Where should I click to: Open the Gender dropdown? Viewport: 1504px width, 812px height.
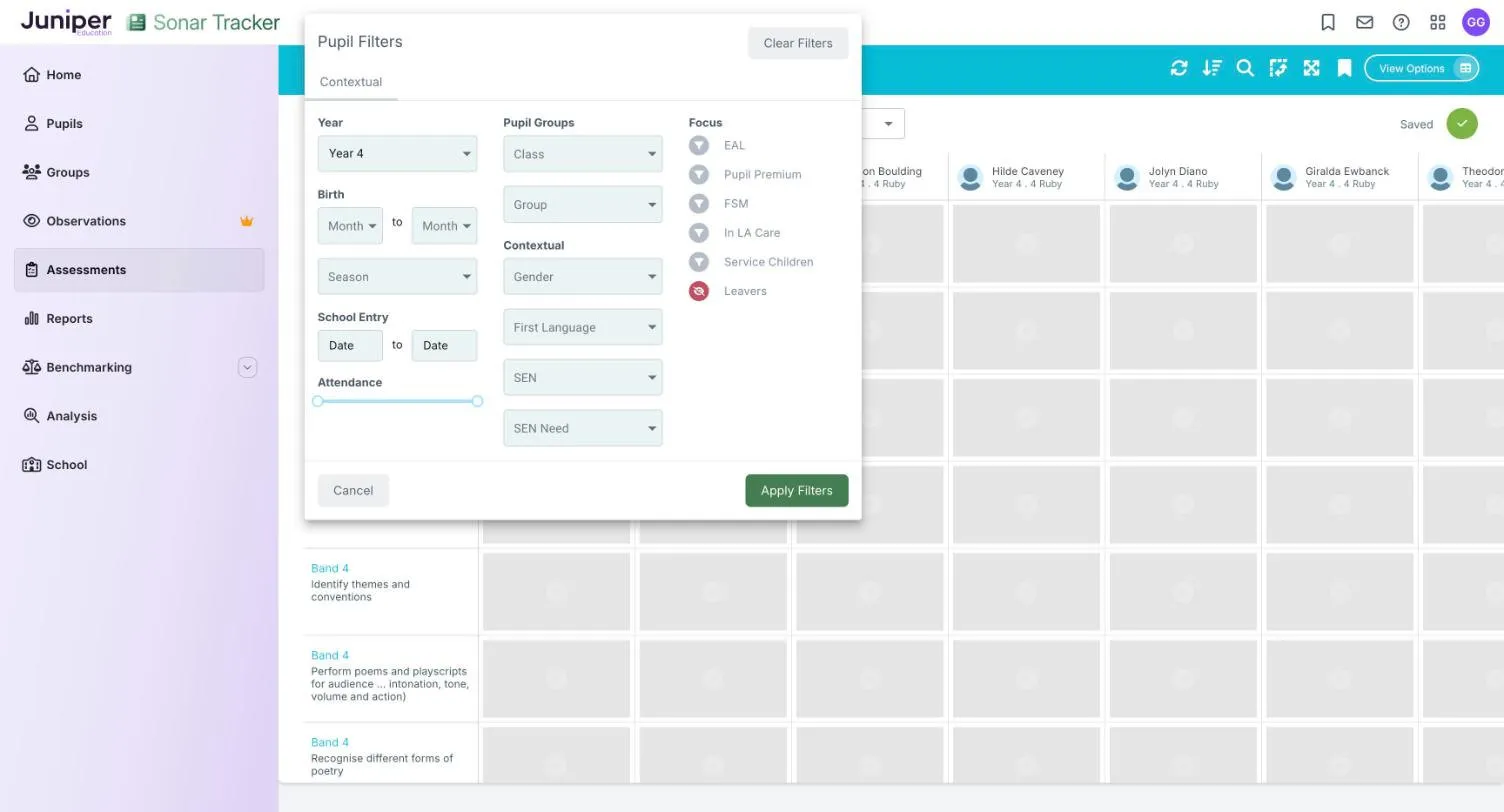point(583,276)
